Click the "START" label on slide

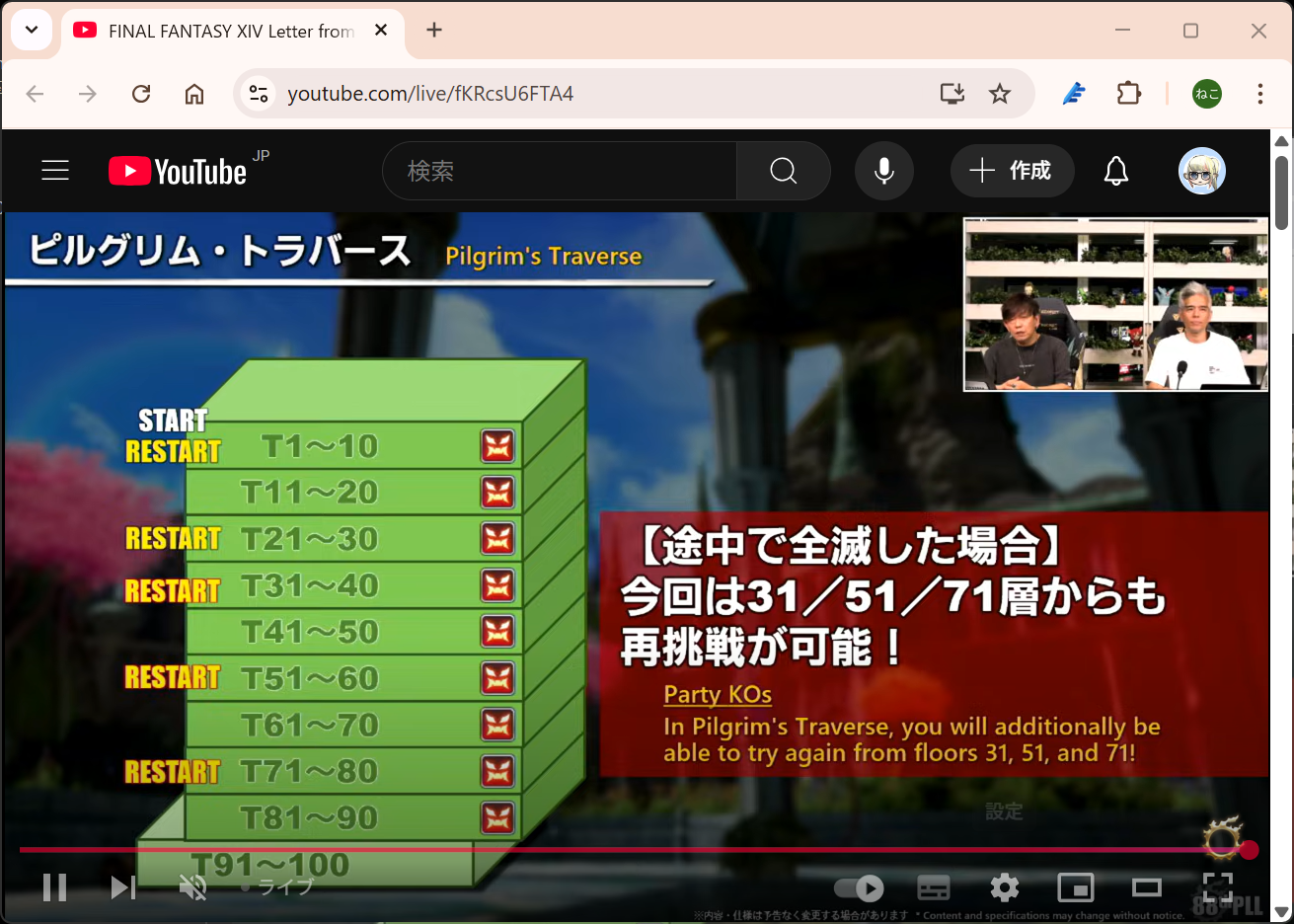(173, 421)
